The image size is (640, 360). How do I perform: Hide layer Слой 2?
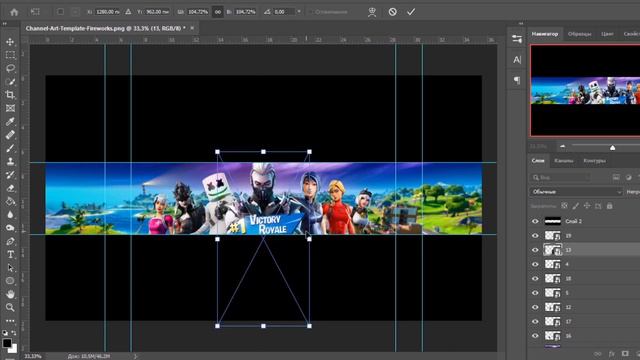click(535, 221)
